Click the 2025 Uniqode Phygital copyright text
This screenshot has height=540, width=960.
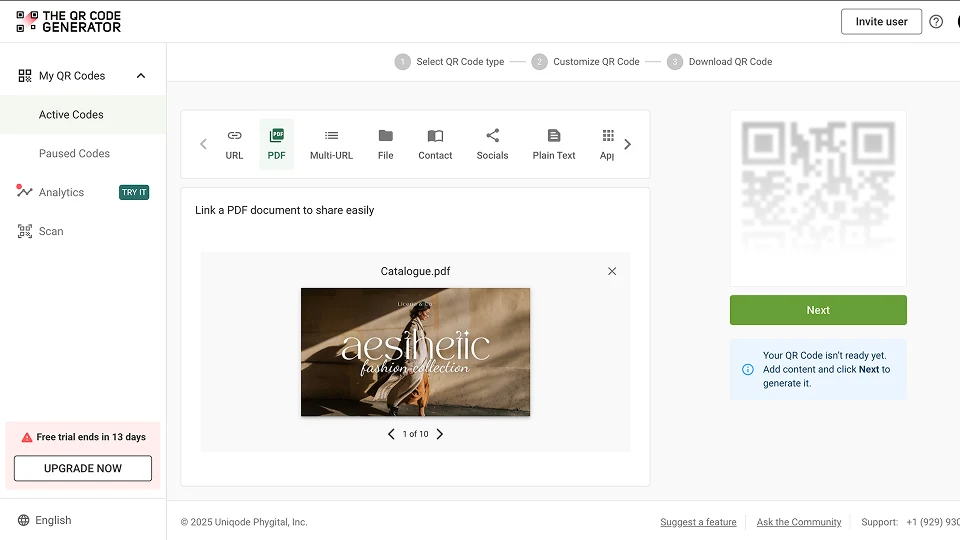(x=244, y=522)
